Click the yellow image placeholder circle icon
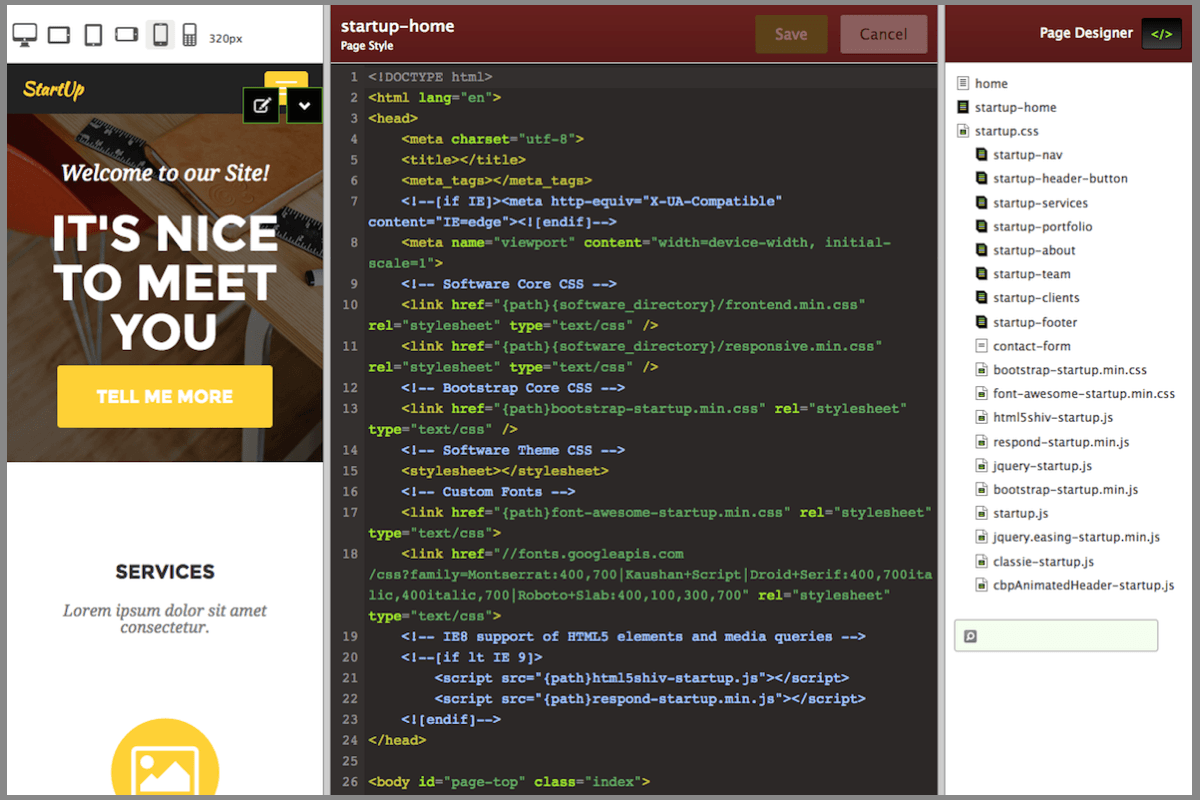 pyautogui.click(x=165, y=758)
